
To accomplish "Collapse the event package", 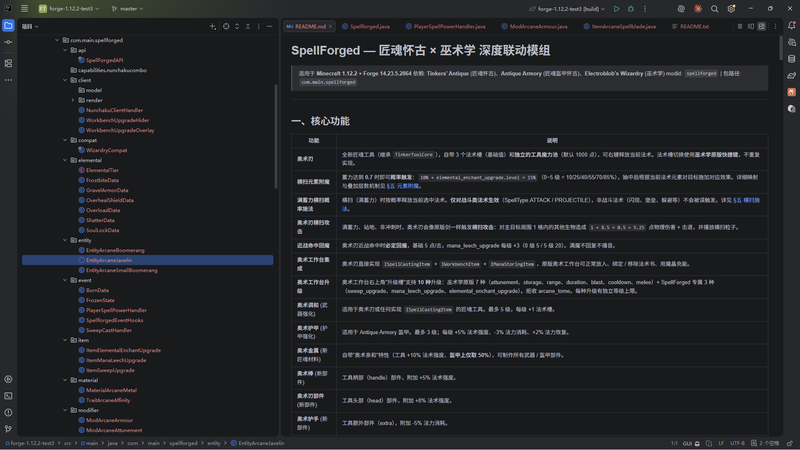I will 65,280.
